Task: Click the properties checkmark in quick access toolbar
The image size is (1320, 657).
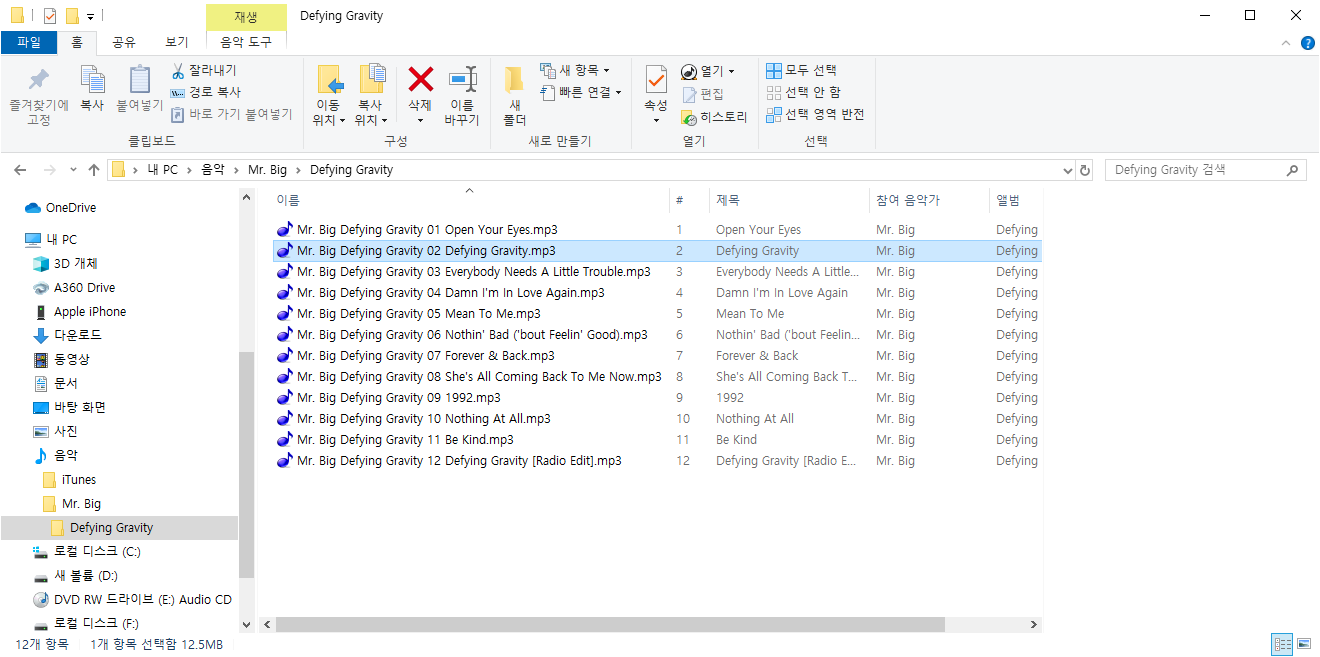Action: pyautogui.click(x=50, y=16)
